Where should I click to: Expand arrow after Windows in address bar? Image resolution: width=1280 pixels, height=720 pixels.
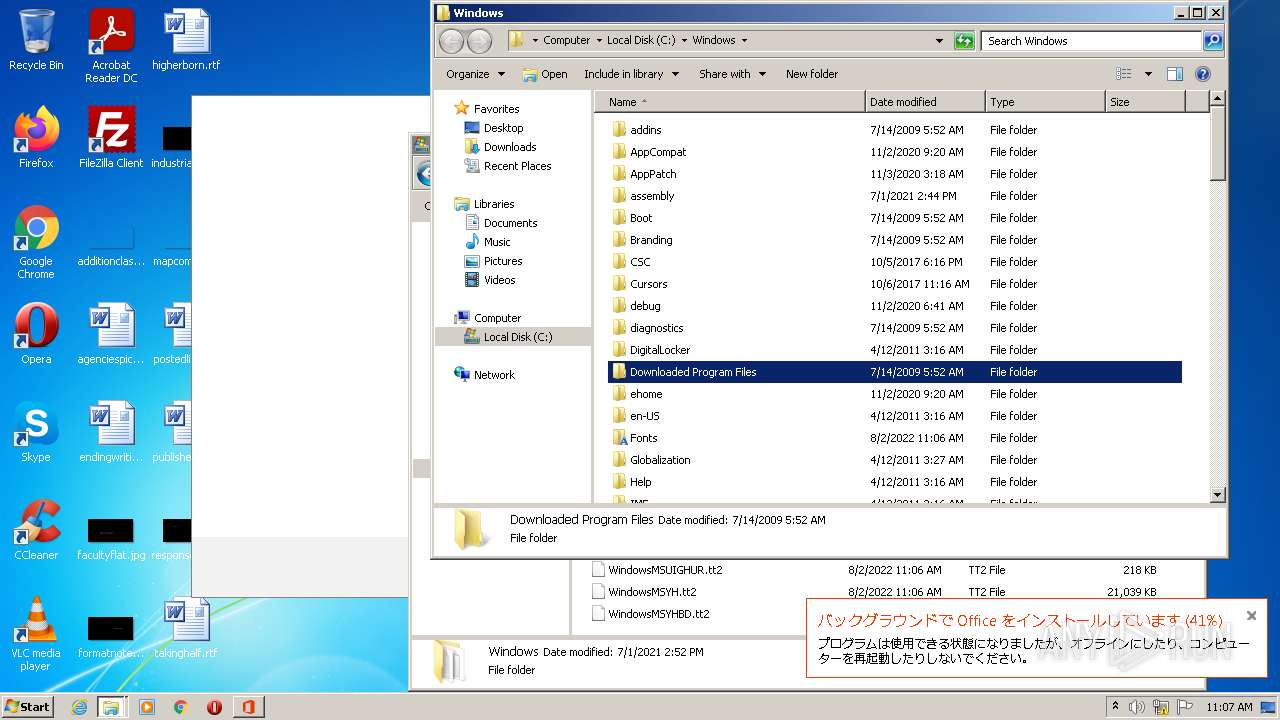pyautogui.click(x=744, y=41)
